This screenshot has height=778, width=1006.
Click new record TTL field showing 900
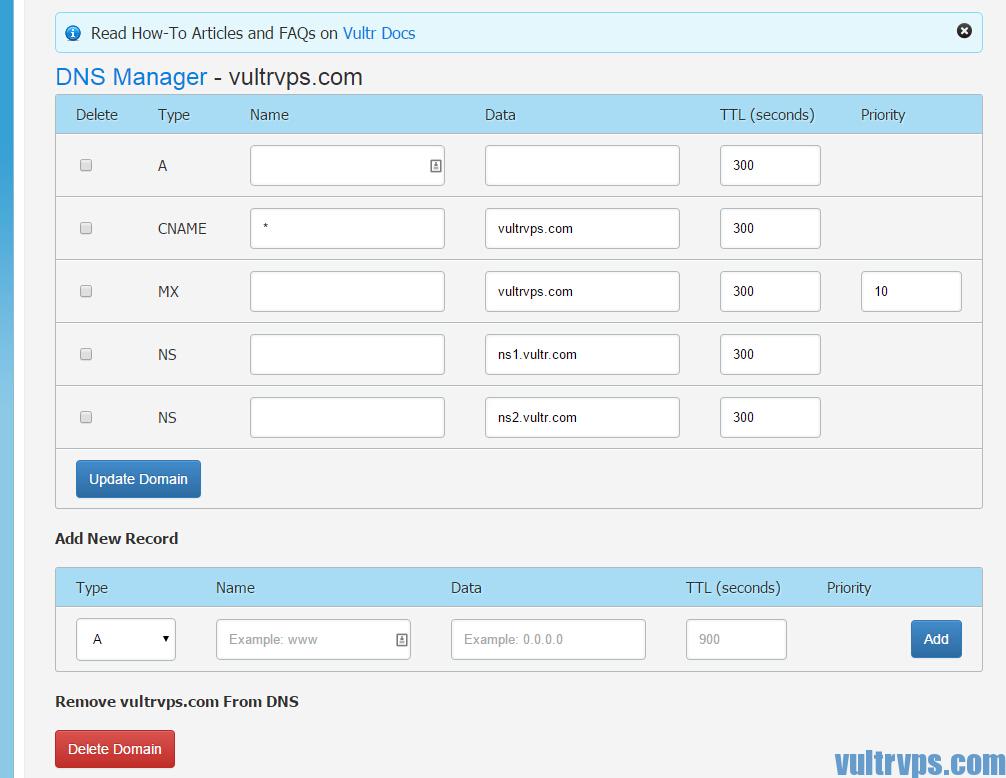coord(736,639)
